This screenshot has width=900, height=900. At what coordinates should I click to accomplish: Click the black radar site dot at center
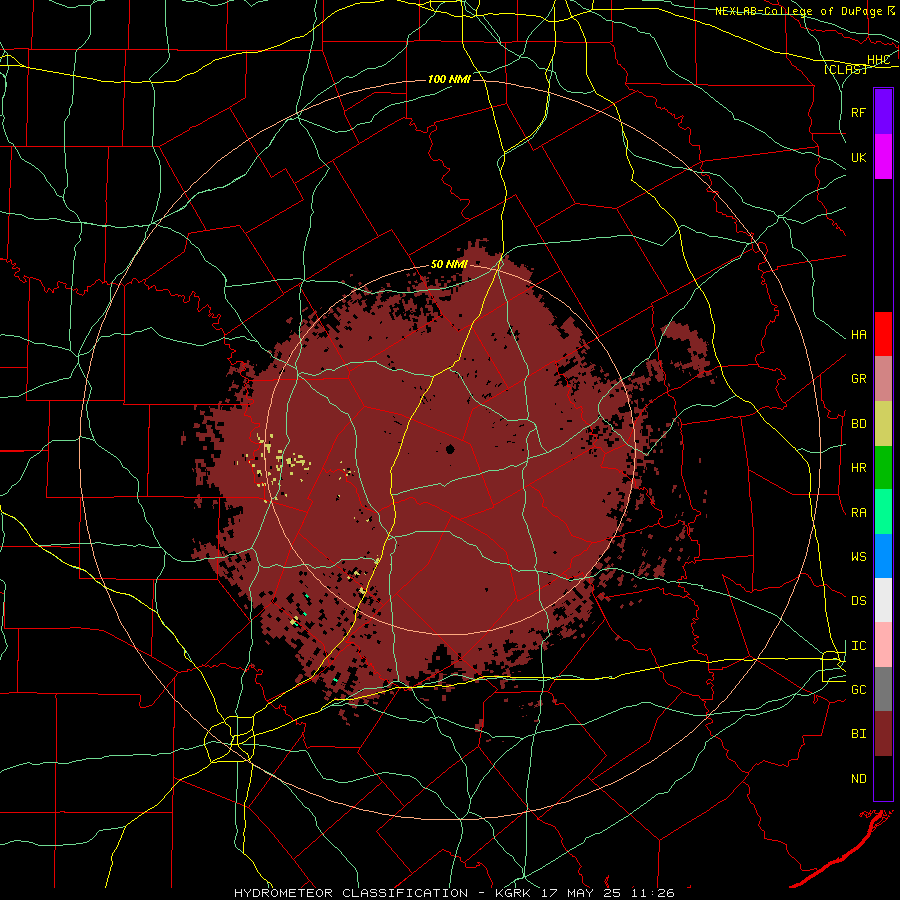[x=450, y=449]
